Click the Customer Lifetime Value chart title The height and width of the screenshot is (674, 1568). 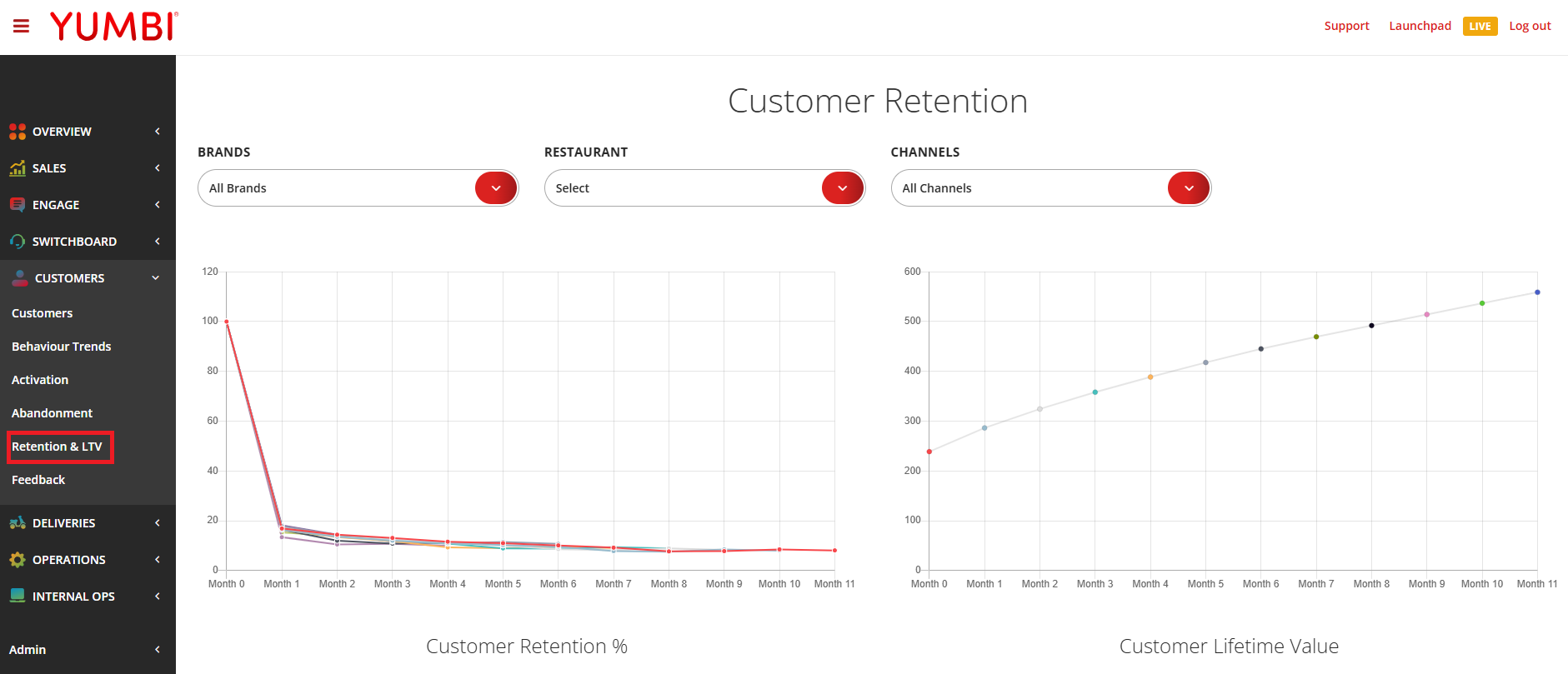click(1230, 647)
